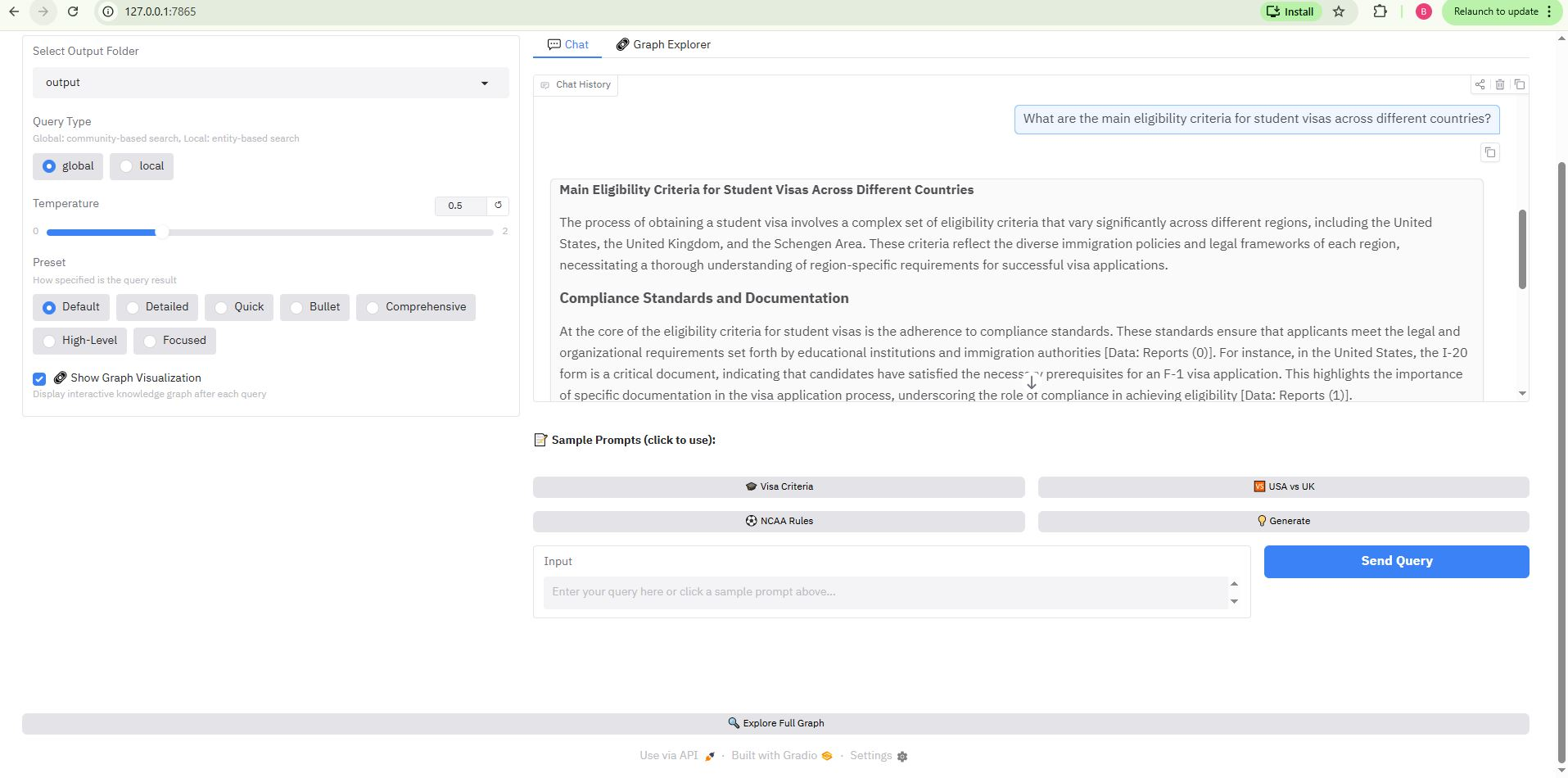
Task: Click Relaunch to update
Action: pos(1495,11)
